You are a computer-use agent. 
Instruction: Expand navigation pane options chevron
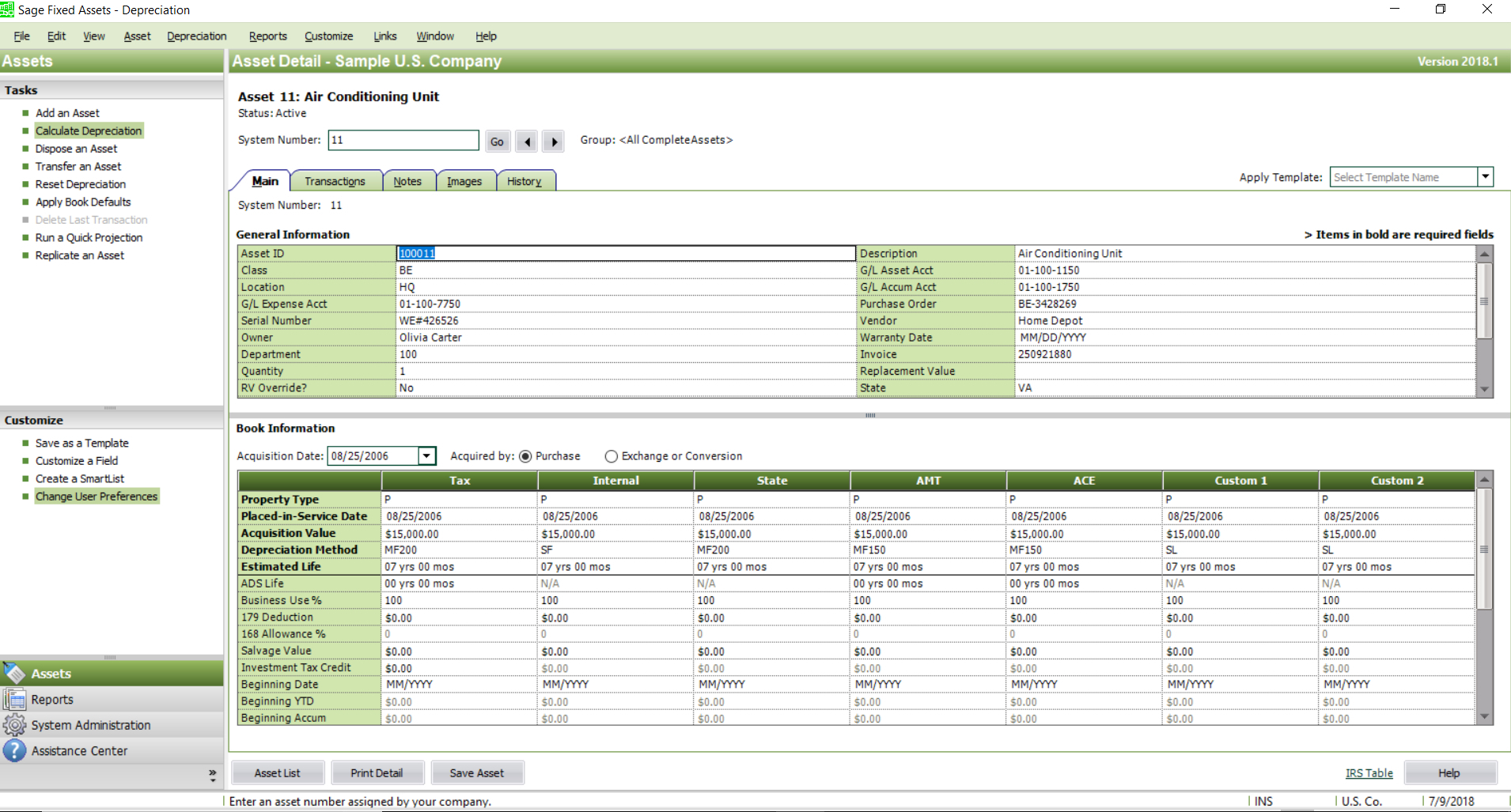pos(212,776)
